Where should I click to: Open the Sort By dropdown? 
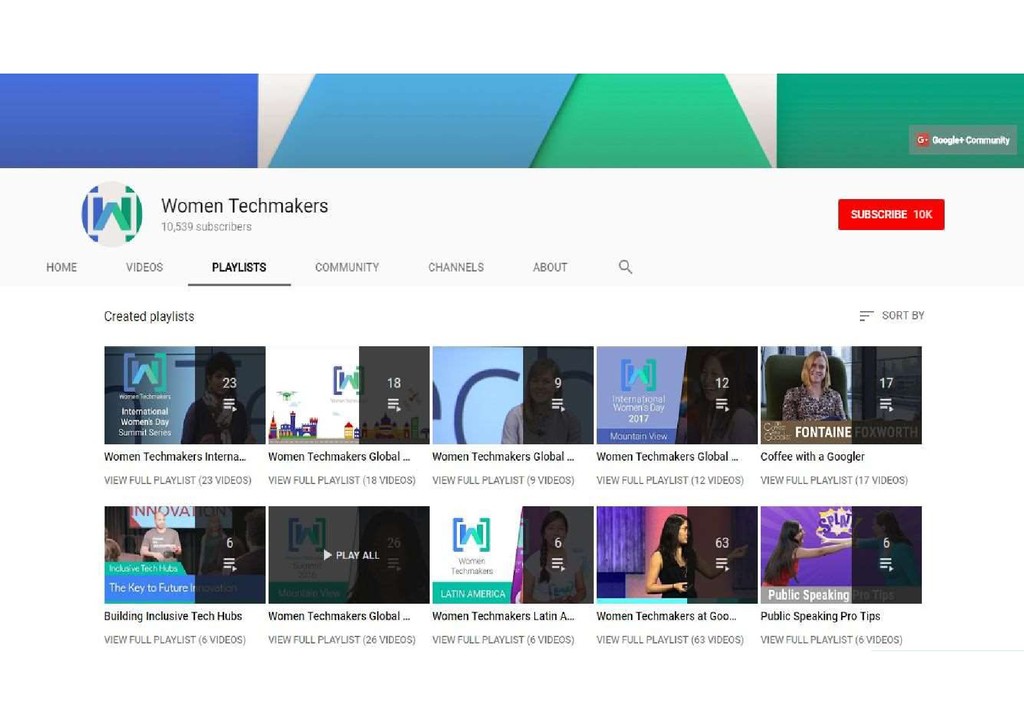(891, 316)
